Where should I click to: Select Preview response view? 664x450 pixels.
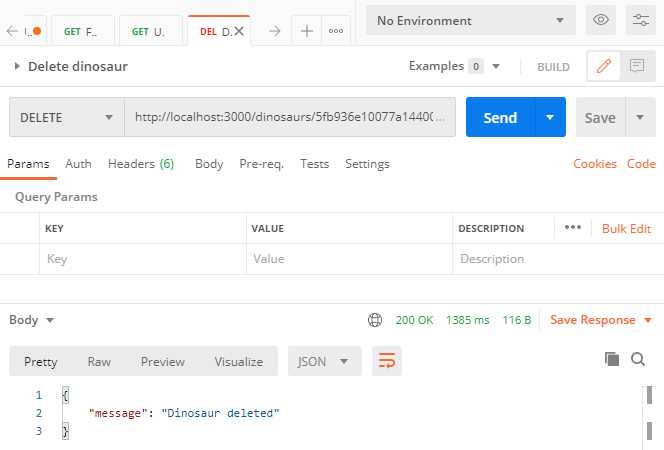click(163, 362)
